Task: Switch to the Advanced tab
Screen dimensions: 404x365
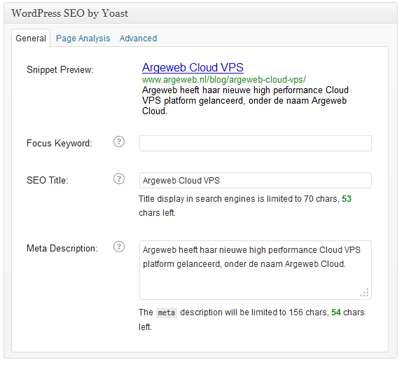Action: (x=138, y=38)
